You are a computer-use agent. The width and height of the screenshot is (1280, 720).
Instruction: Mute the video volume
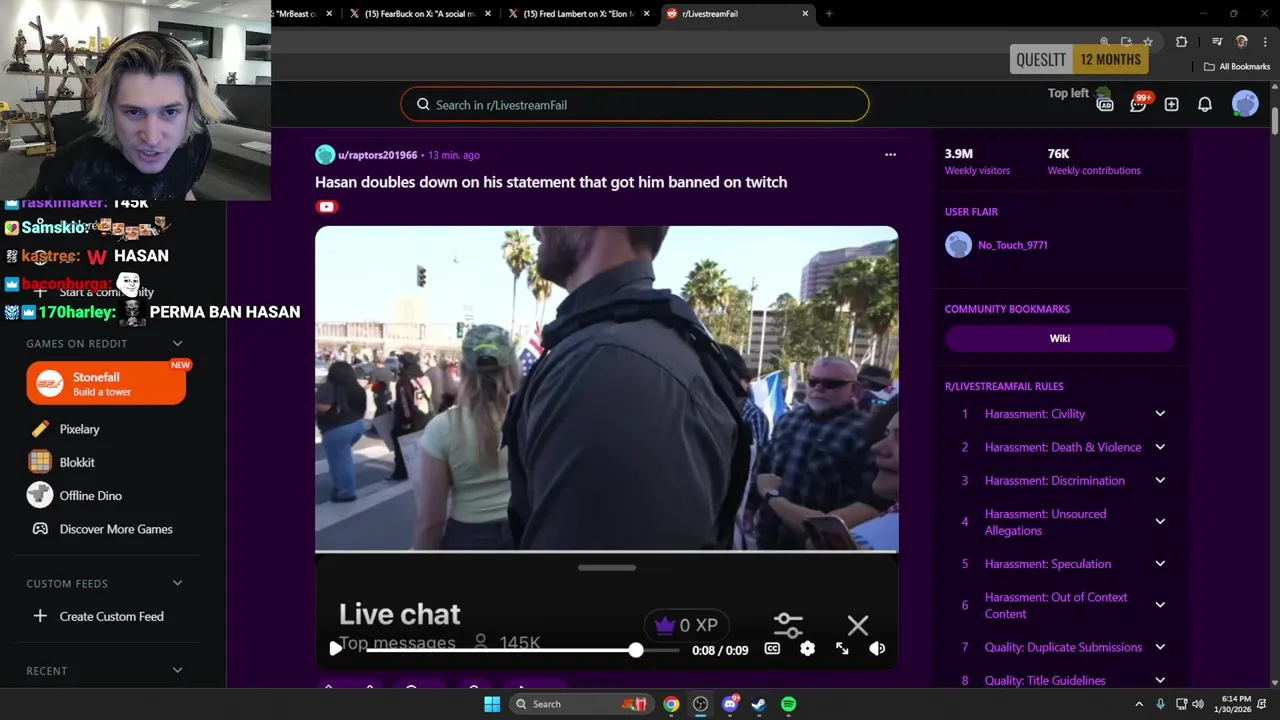pos(877,649)
